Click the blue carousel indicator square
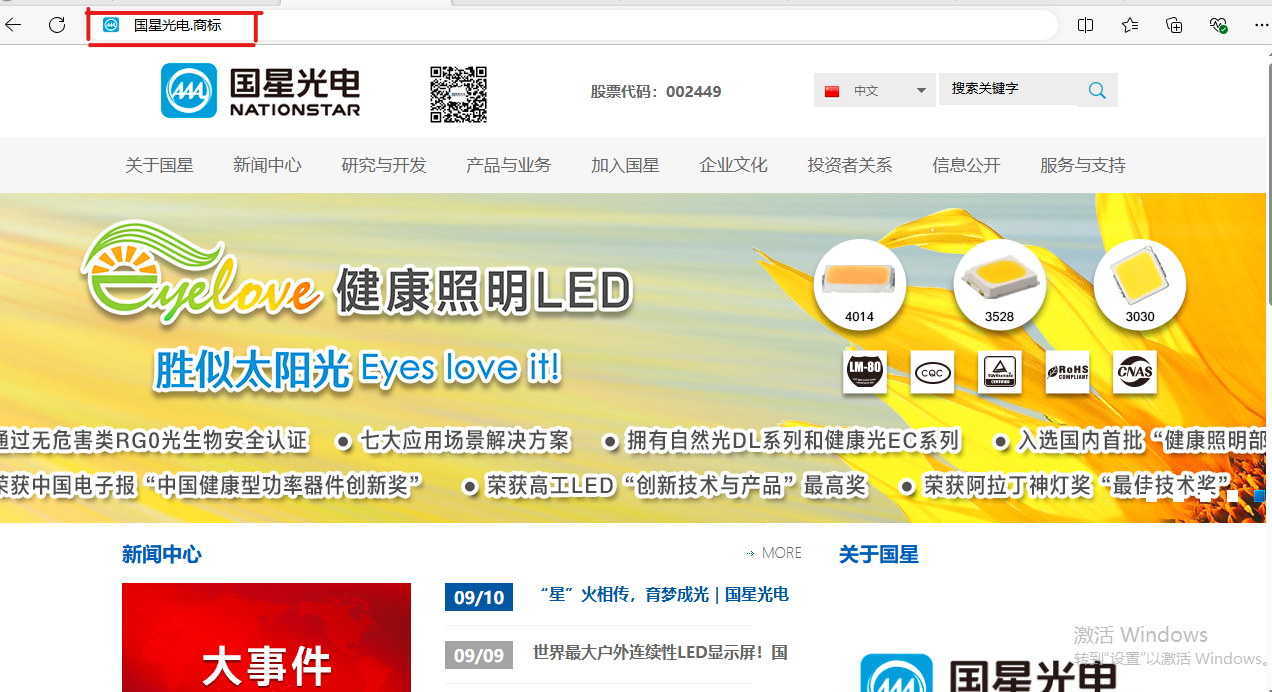The image size is (1272, 692). pyautogui.click(x=1257, y=495)
